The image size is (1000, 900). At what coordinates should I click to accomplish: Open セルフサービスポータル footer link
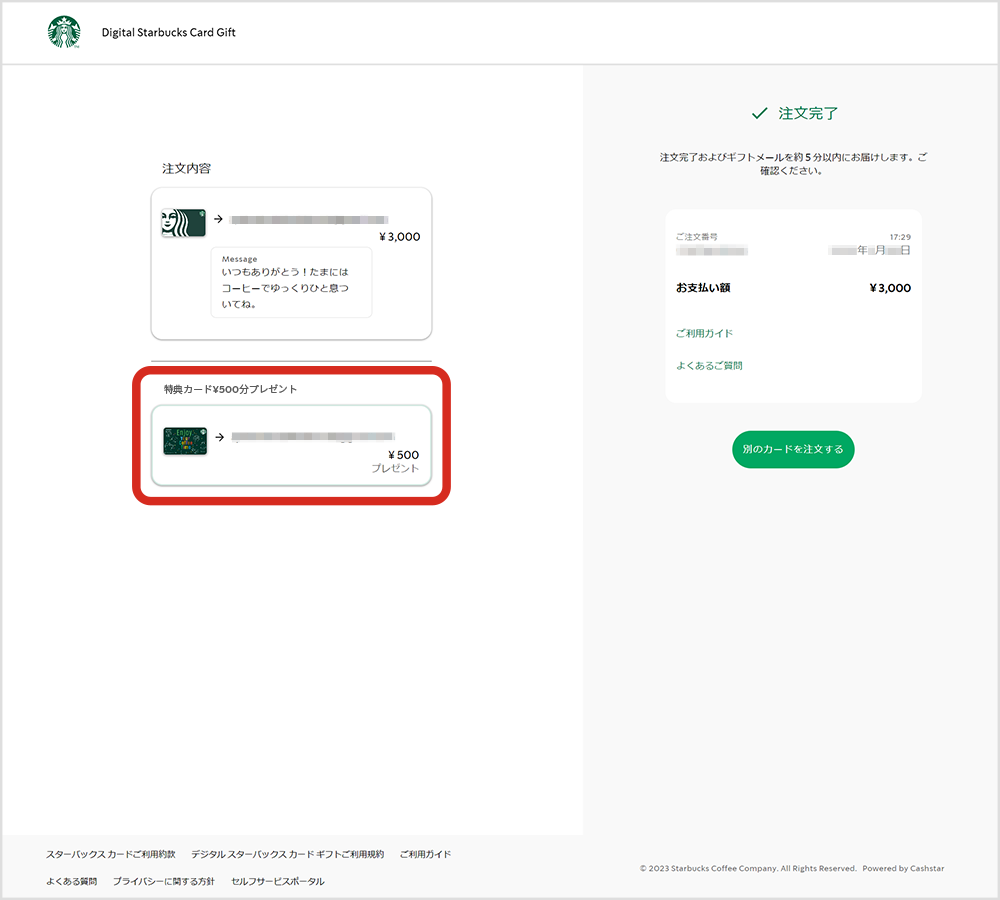277,882
